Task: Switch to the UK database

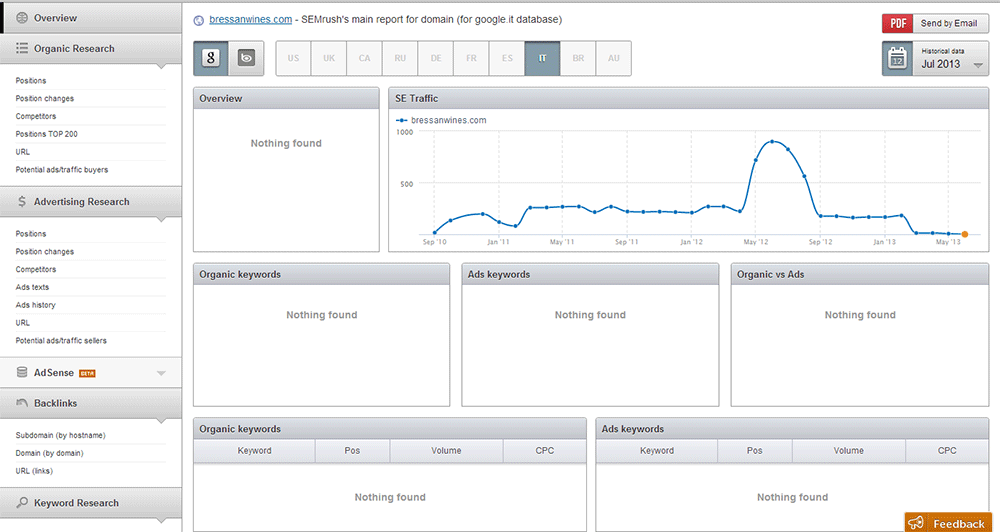Action: point(329,58)
